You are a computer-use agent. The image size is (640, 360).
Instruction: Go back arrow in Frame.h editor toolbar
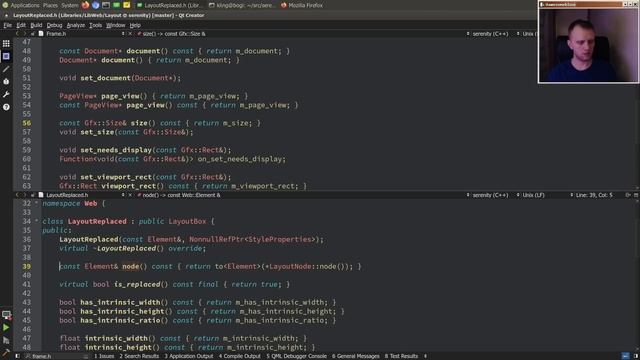click(17, 33)
